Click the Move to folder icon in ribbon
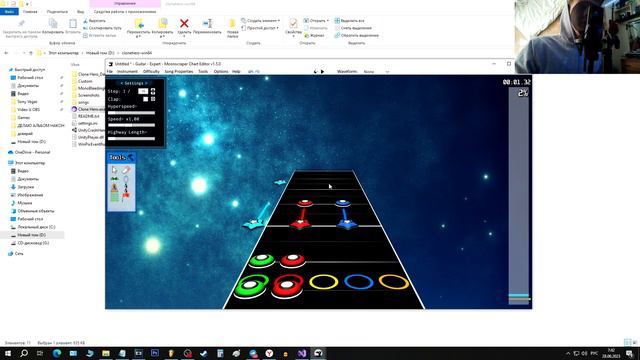The height and width of the screenshot is (360, 640). click(139, 24)
